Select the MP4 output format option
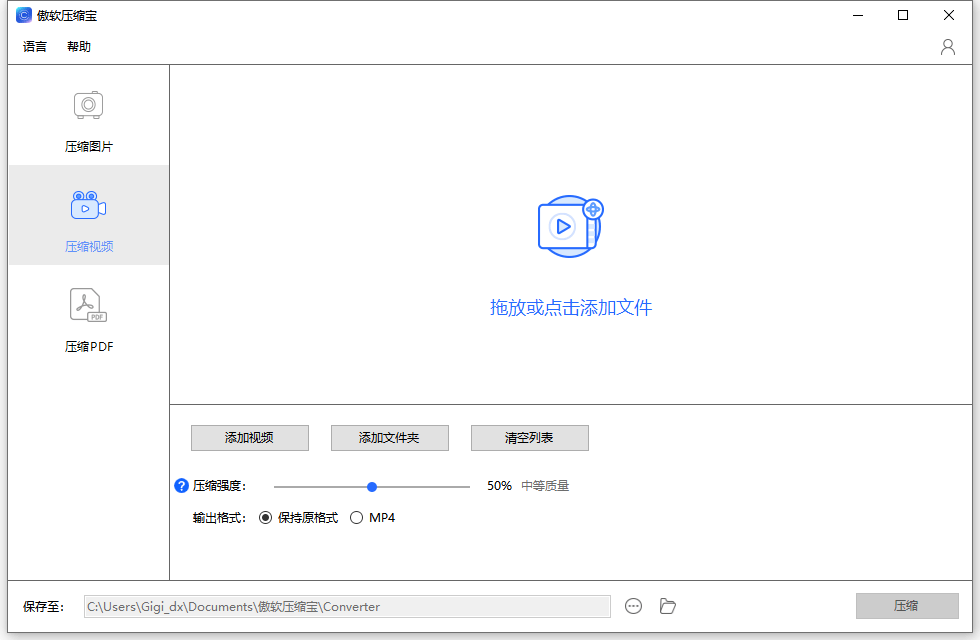Viewport: 980px width, 640px height. pos(372,518)
